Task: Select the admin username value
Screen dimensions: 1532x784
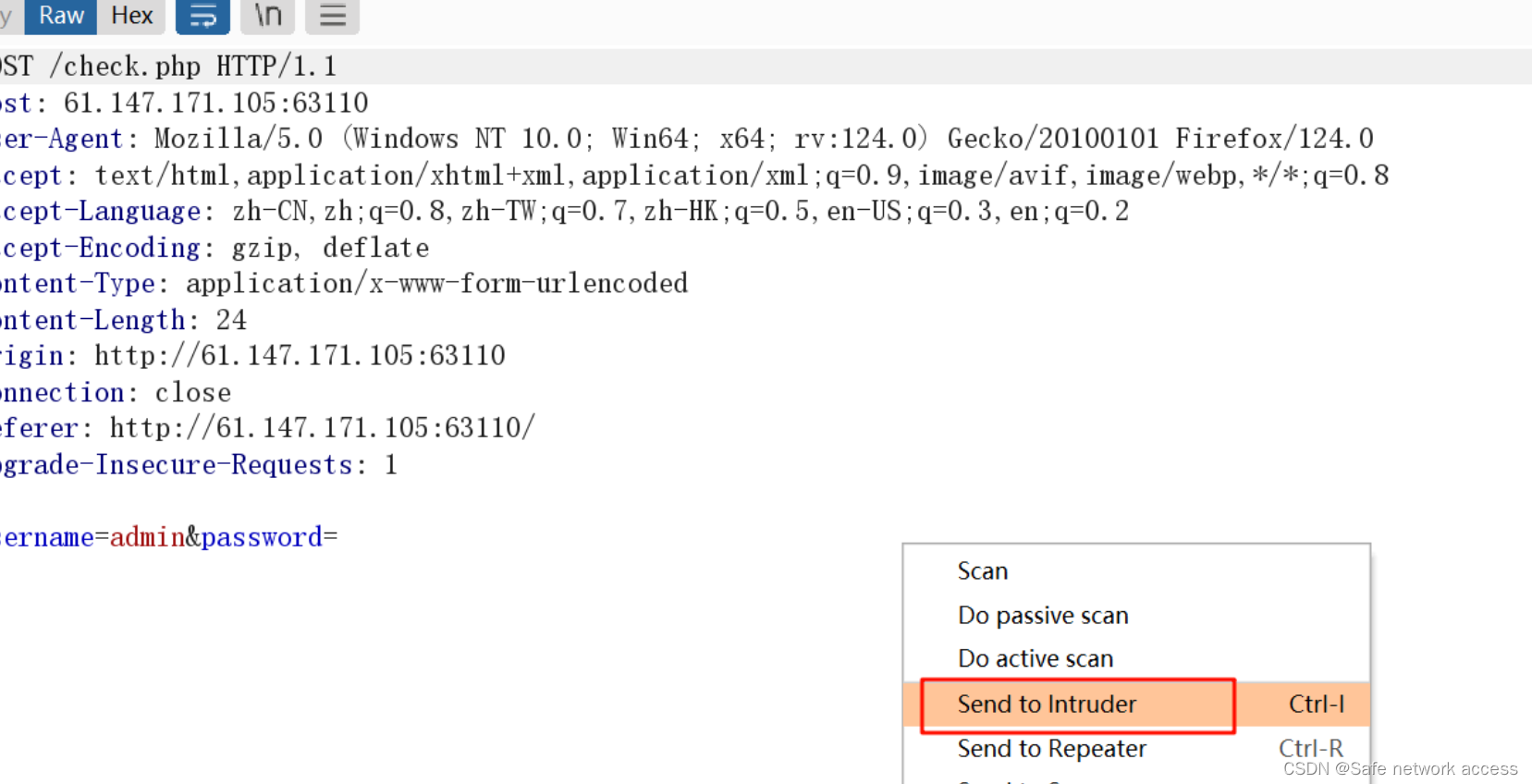Action: coord(146,536)
